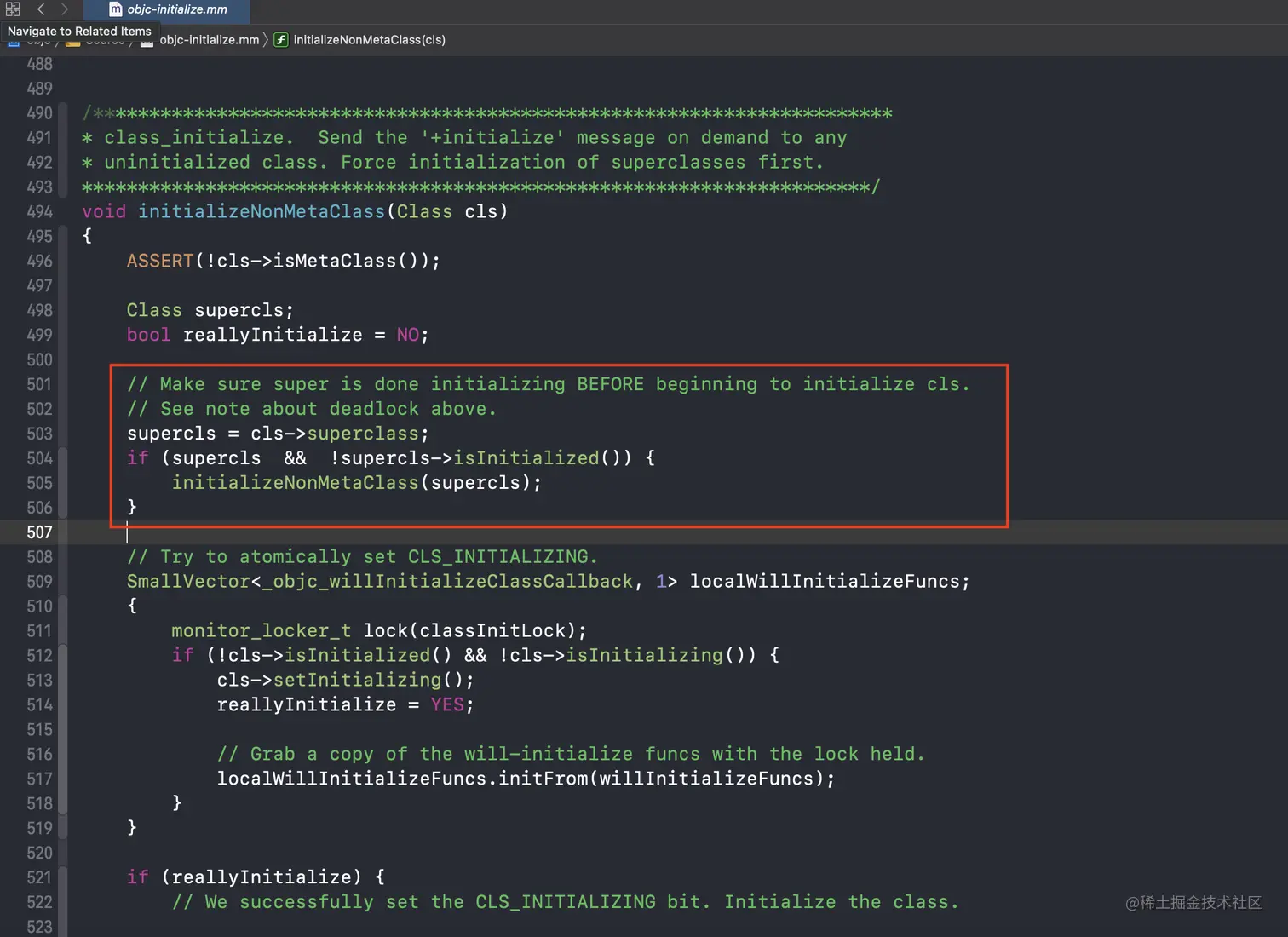Click '_objc_willInitializeClassCallback' on line 509
Viewport: 1288px width, 937px height.
447,582
